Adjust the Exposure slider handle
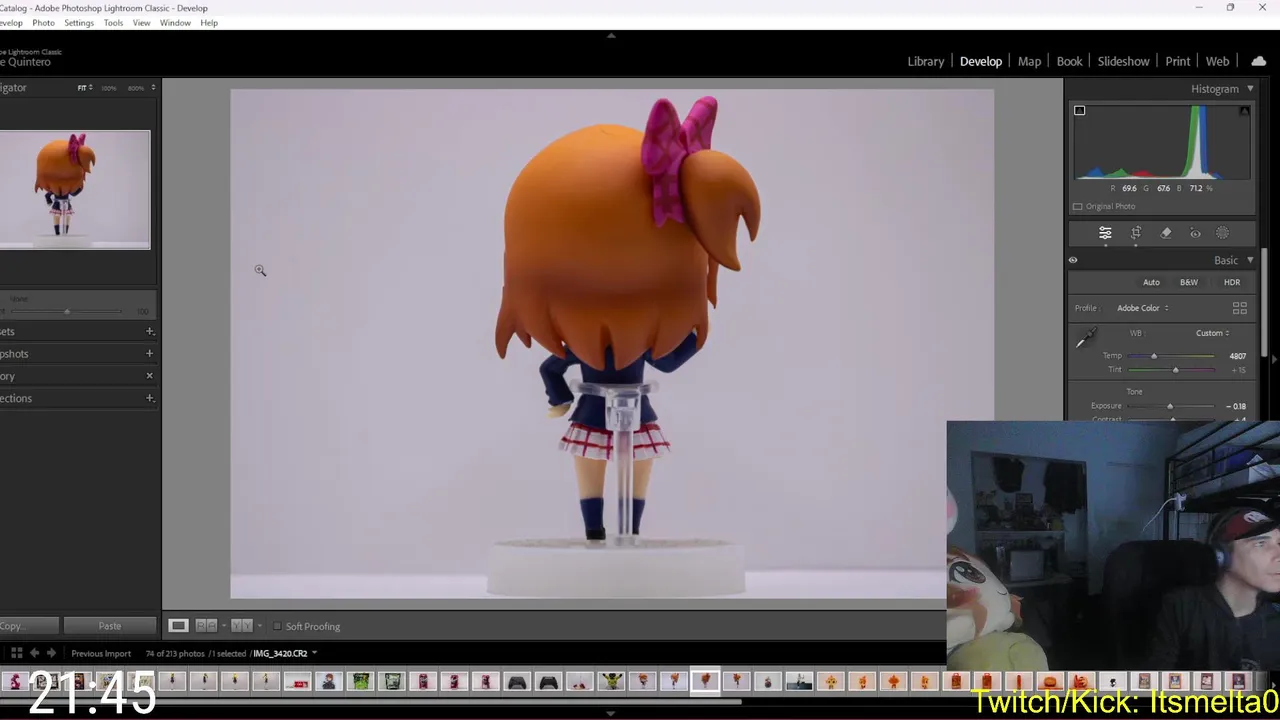This screenshot has width=1280, height=720. (x=1170, y=406)
